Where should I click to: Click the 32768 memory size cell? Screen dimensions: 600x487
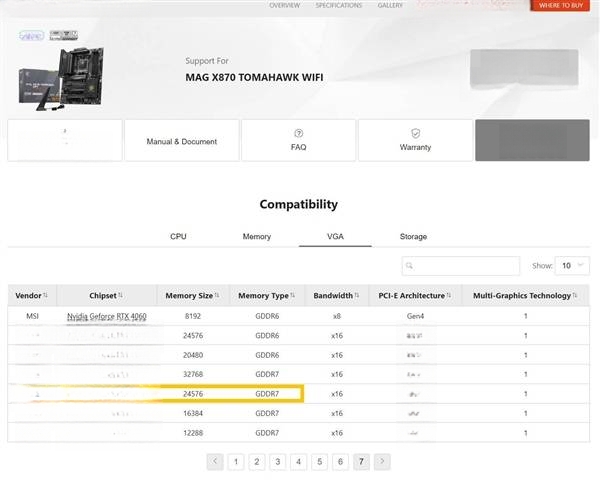pyautogui.click(x=192, y=374)
